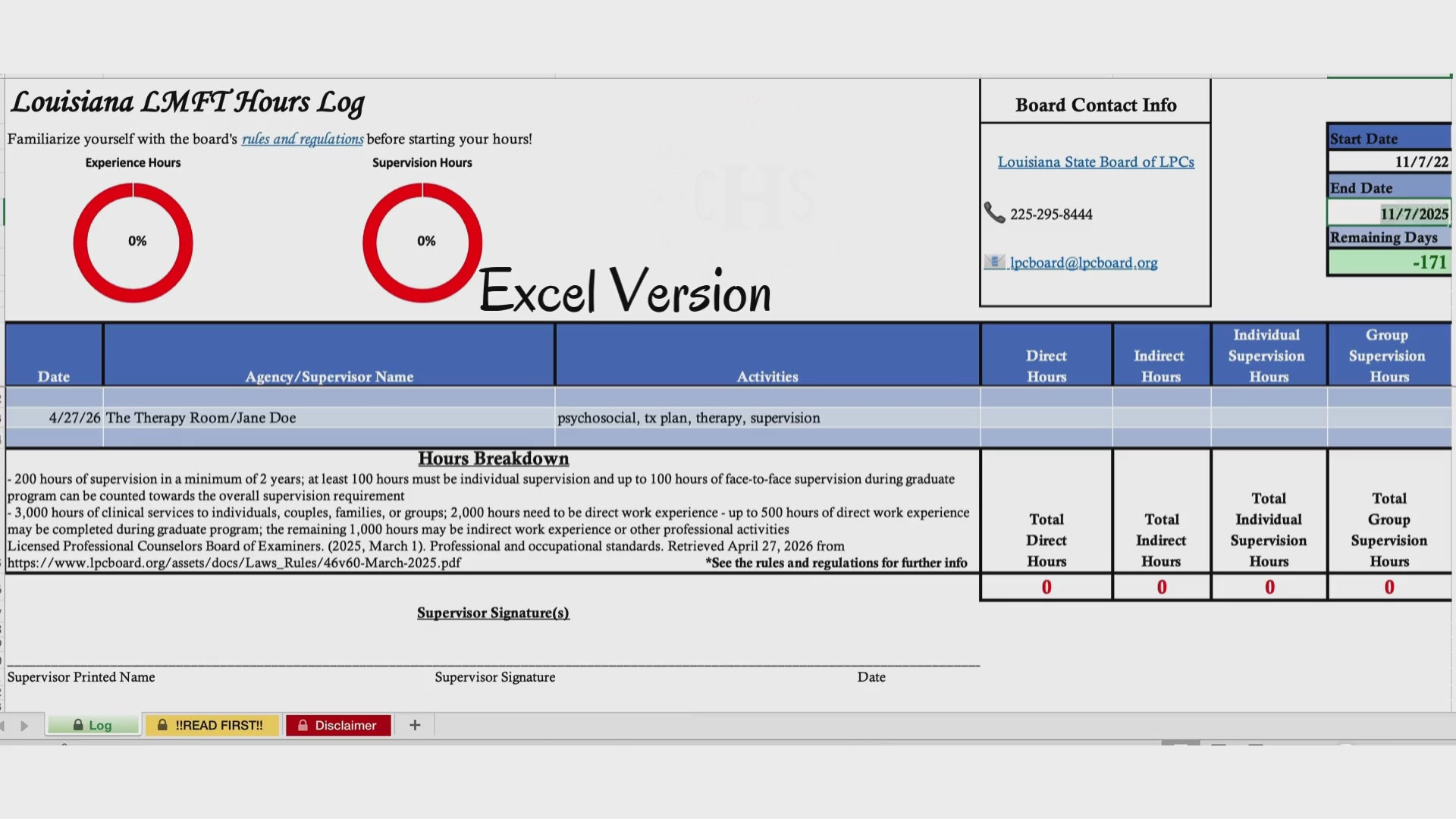Screen dimensions: 1456x819
Task: Click next sheet navigation arrow
Action: tap(24, 726)
